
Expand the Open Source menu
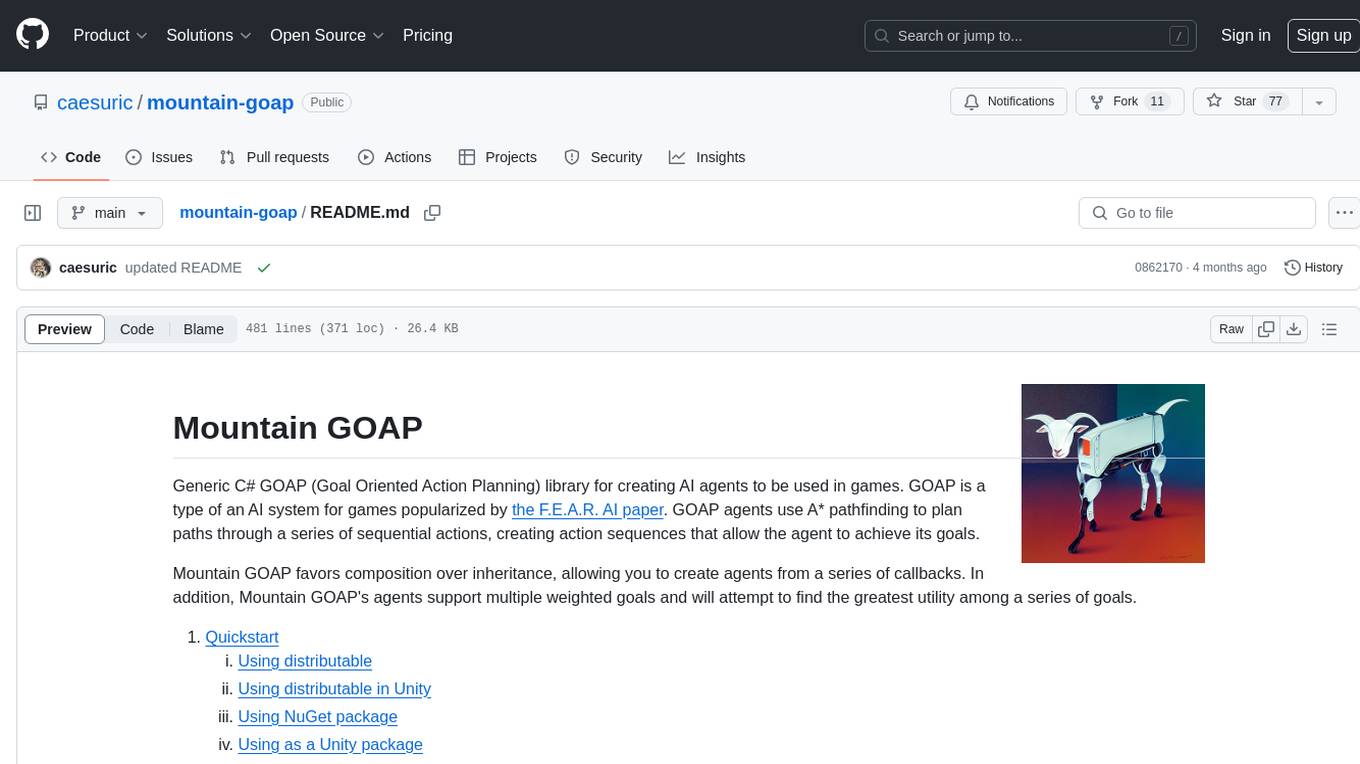click(x=327, y=35)
